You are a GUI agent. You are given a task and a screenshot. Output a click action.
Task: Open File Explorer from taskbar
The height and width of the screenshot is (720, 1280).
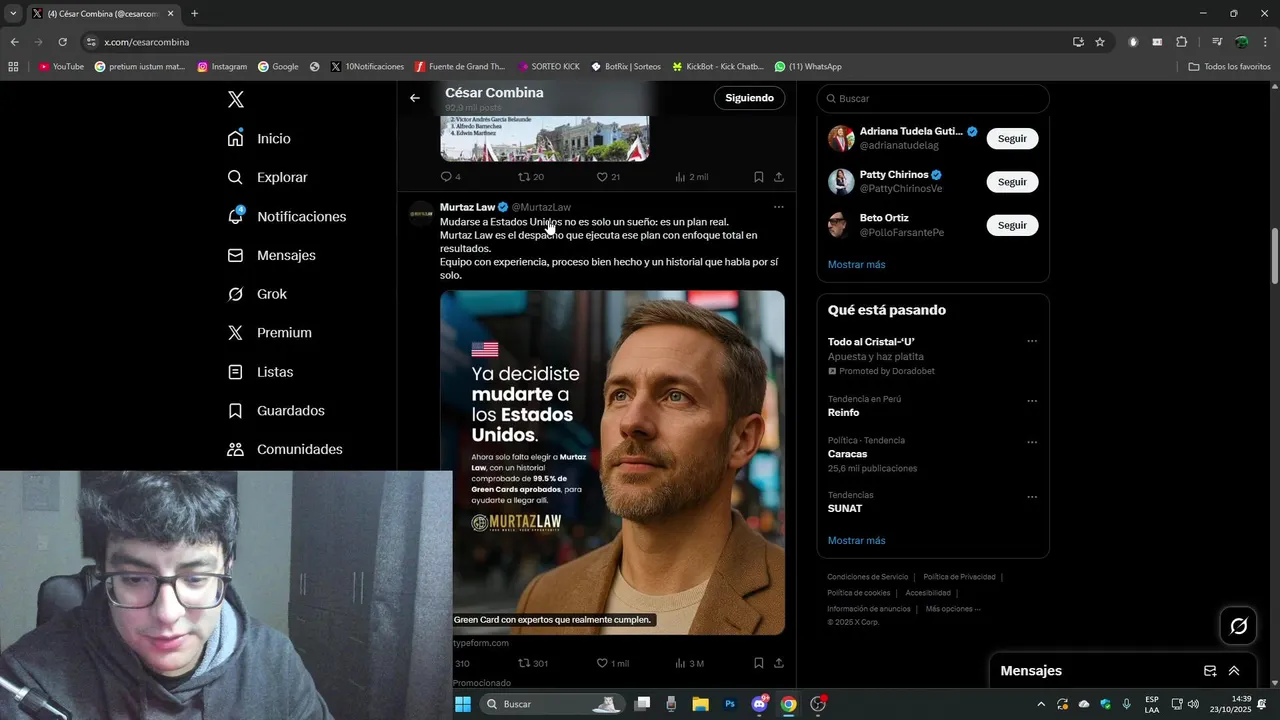(700, 704)
